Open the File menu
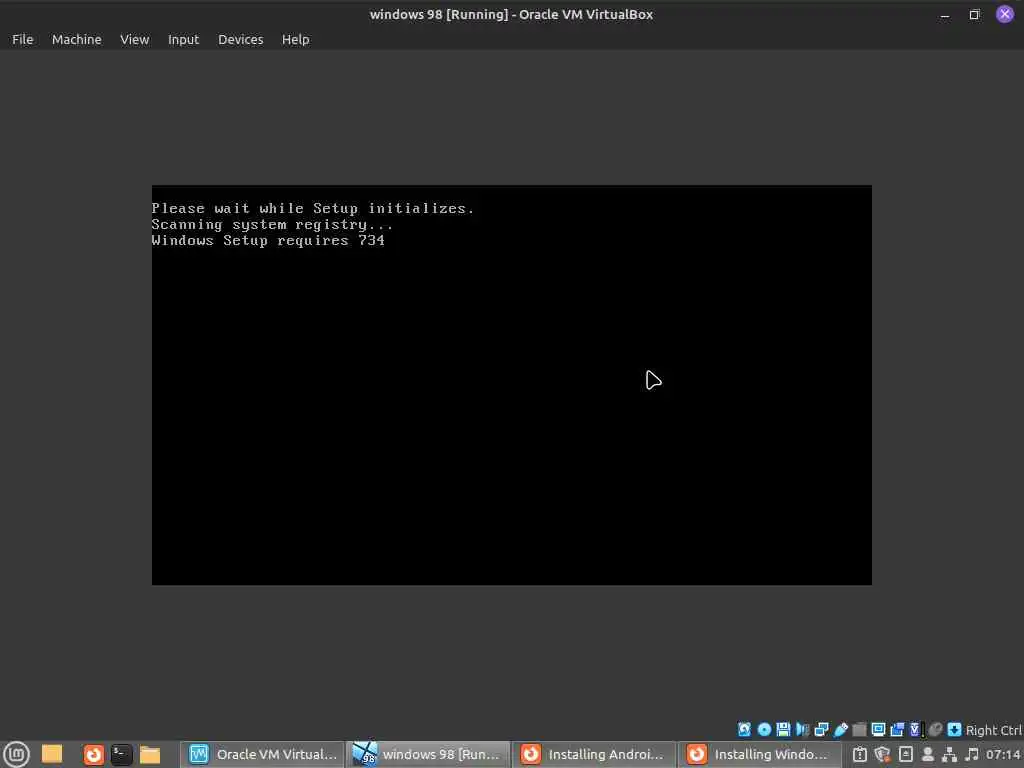Viewport: 1024px width, 768px height. [x=22, y=39]
